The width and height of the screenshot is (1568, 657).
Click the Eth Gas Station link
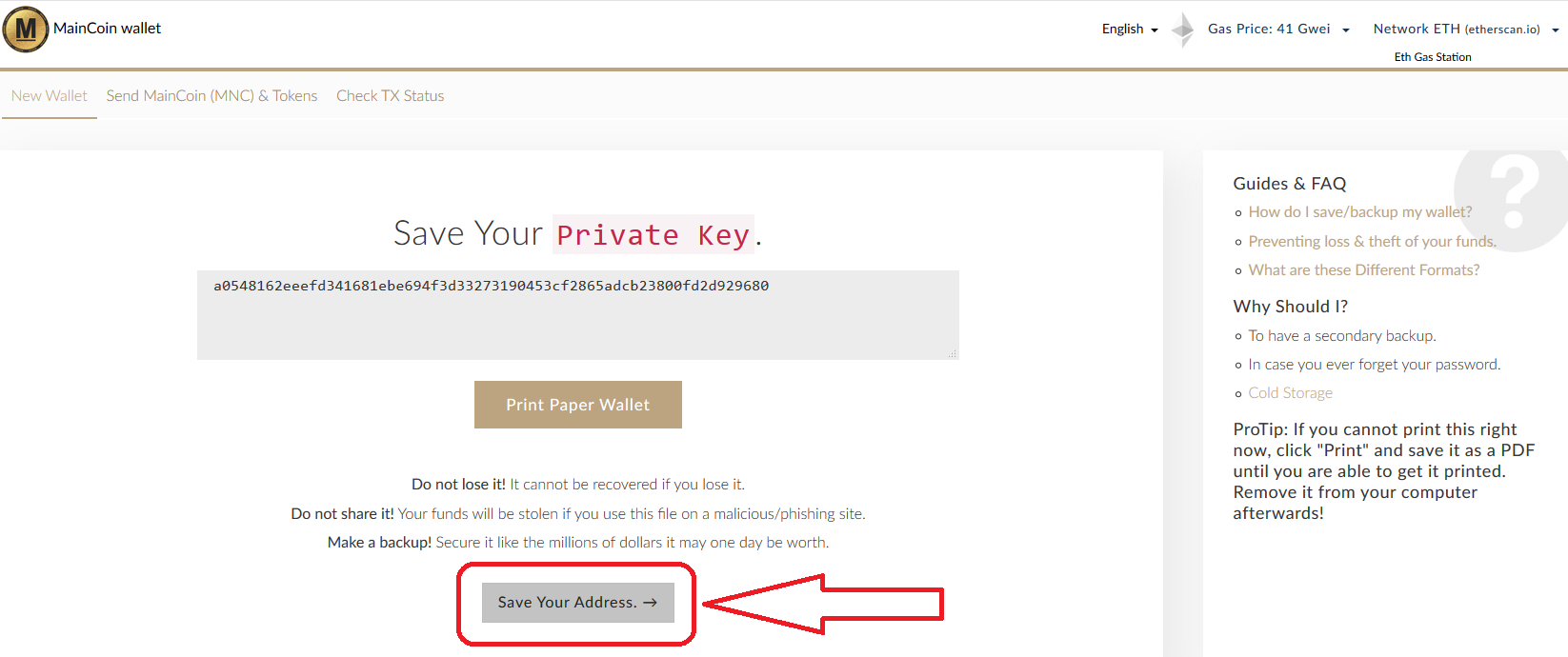[1433, 57]
